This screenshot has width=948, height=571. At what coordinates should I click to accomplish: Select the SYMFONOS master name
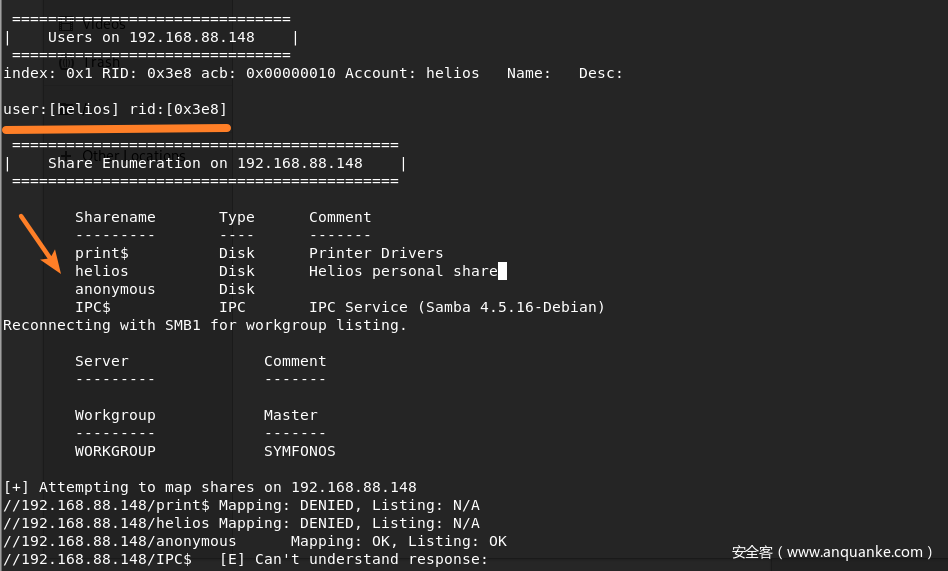coord(300,451)
